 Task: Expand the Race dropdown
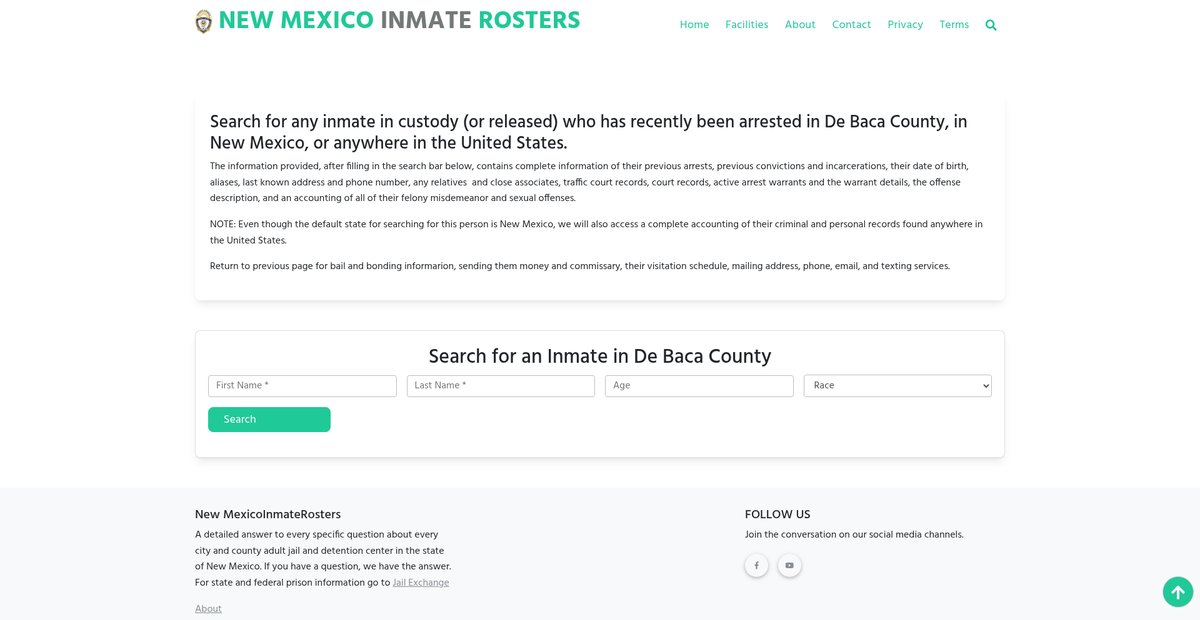tap(897, 386)
